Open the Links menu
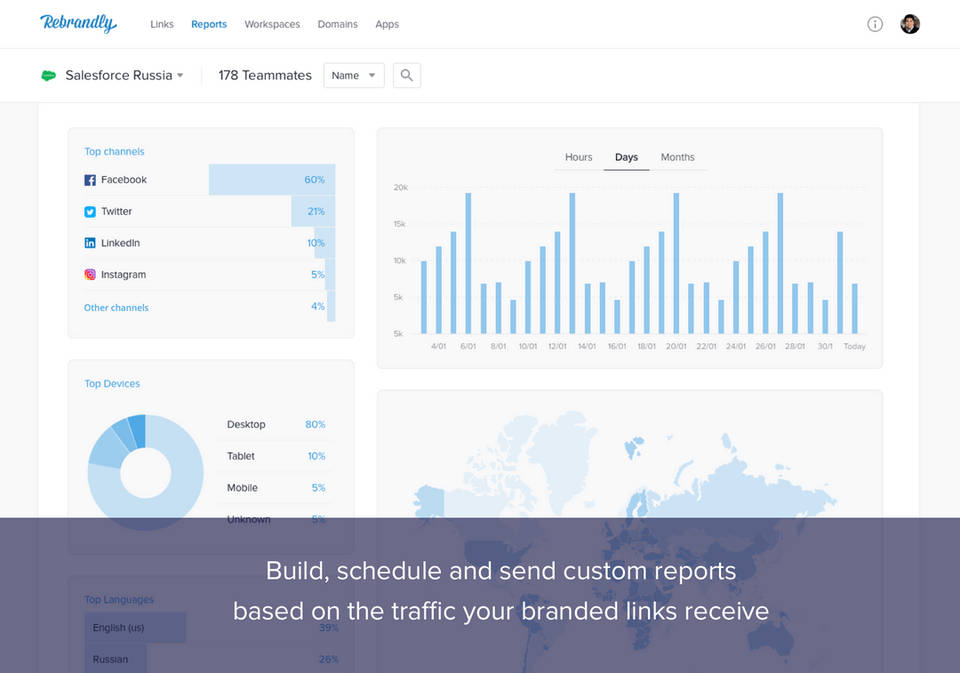960x673 pixels. (x=162, y=24)
